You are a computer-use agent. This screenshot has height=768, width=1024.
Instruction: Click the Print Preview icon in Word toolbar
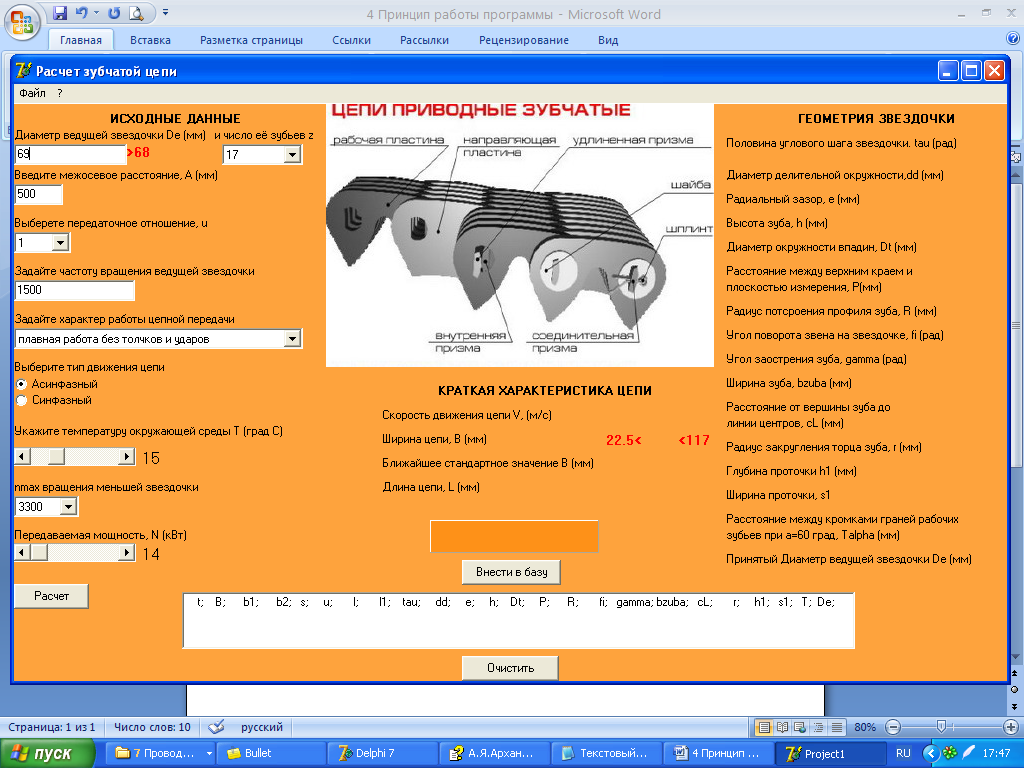tap(135, 13)
